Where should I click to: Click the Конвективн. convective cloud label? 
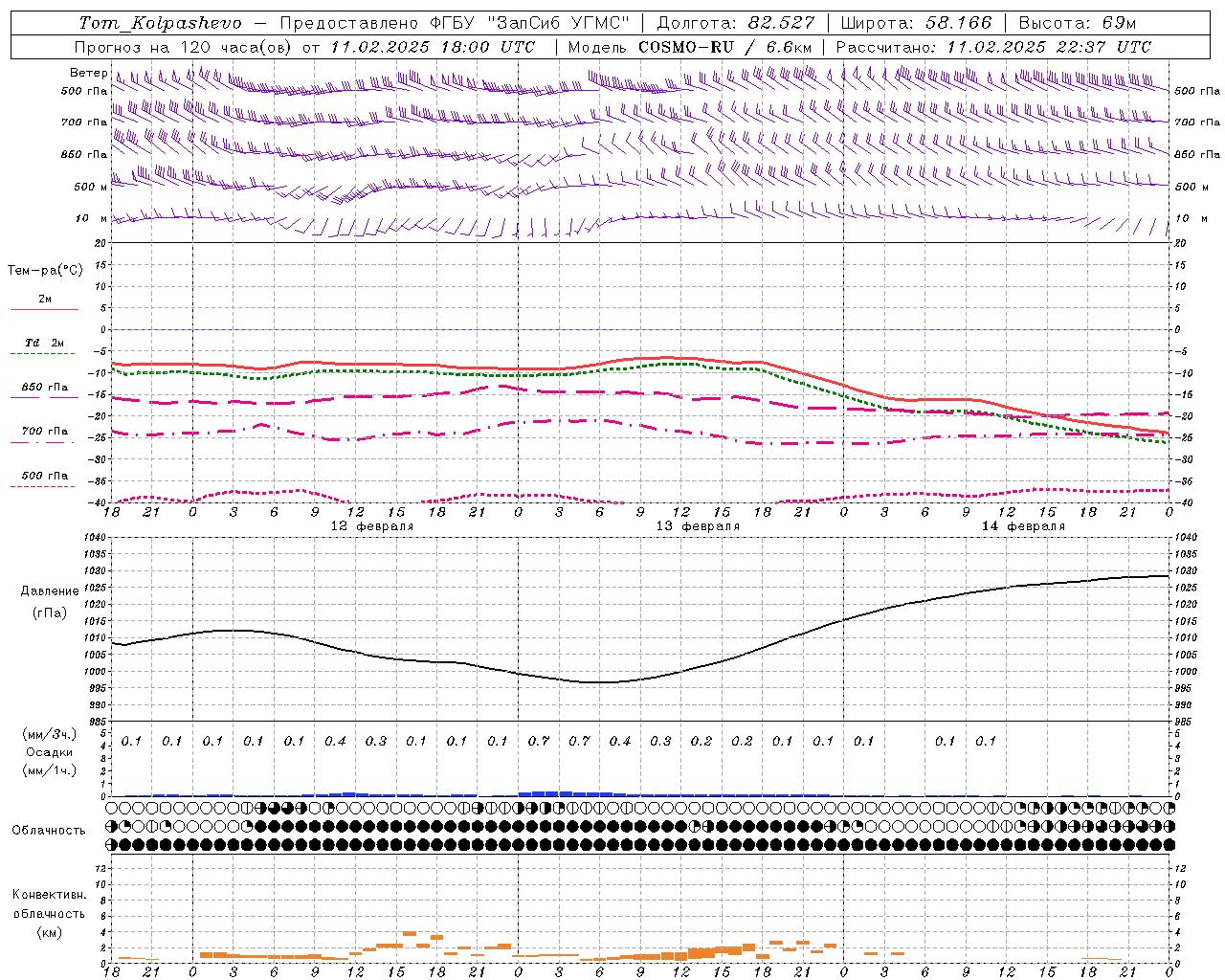click(49, 895)
